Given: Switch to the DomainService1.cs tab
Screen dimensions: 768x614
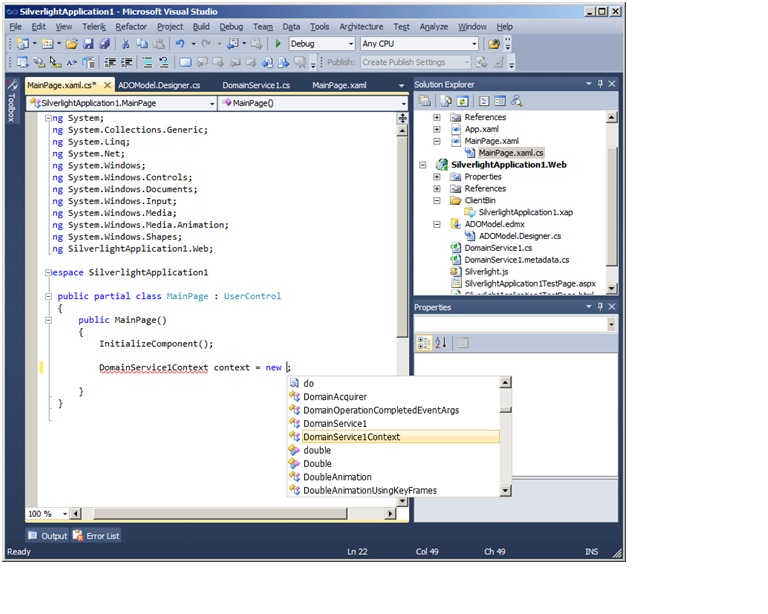Looking at the screenshot, I should coord(256,86).
